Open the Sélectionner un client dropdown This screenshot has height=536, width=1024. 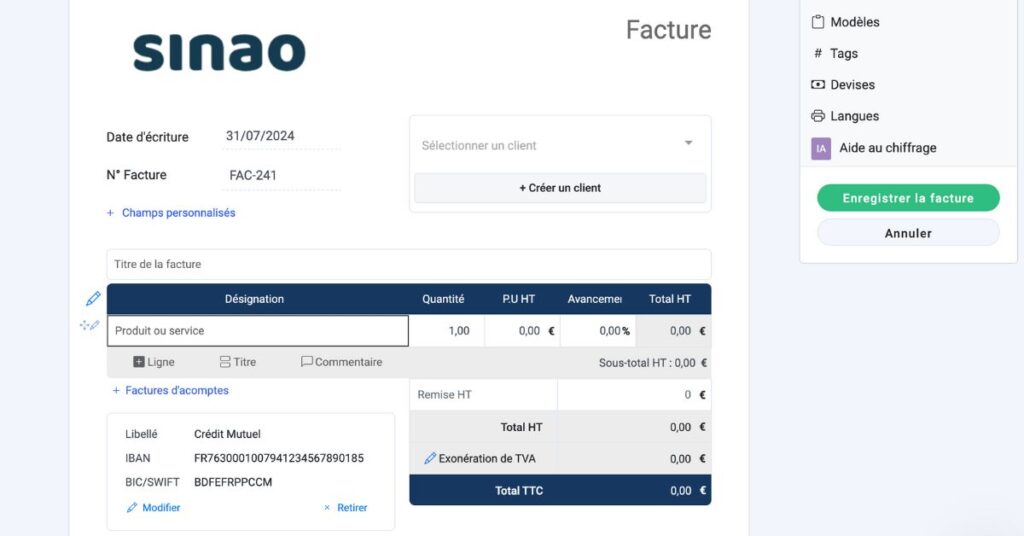(559, 145)
